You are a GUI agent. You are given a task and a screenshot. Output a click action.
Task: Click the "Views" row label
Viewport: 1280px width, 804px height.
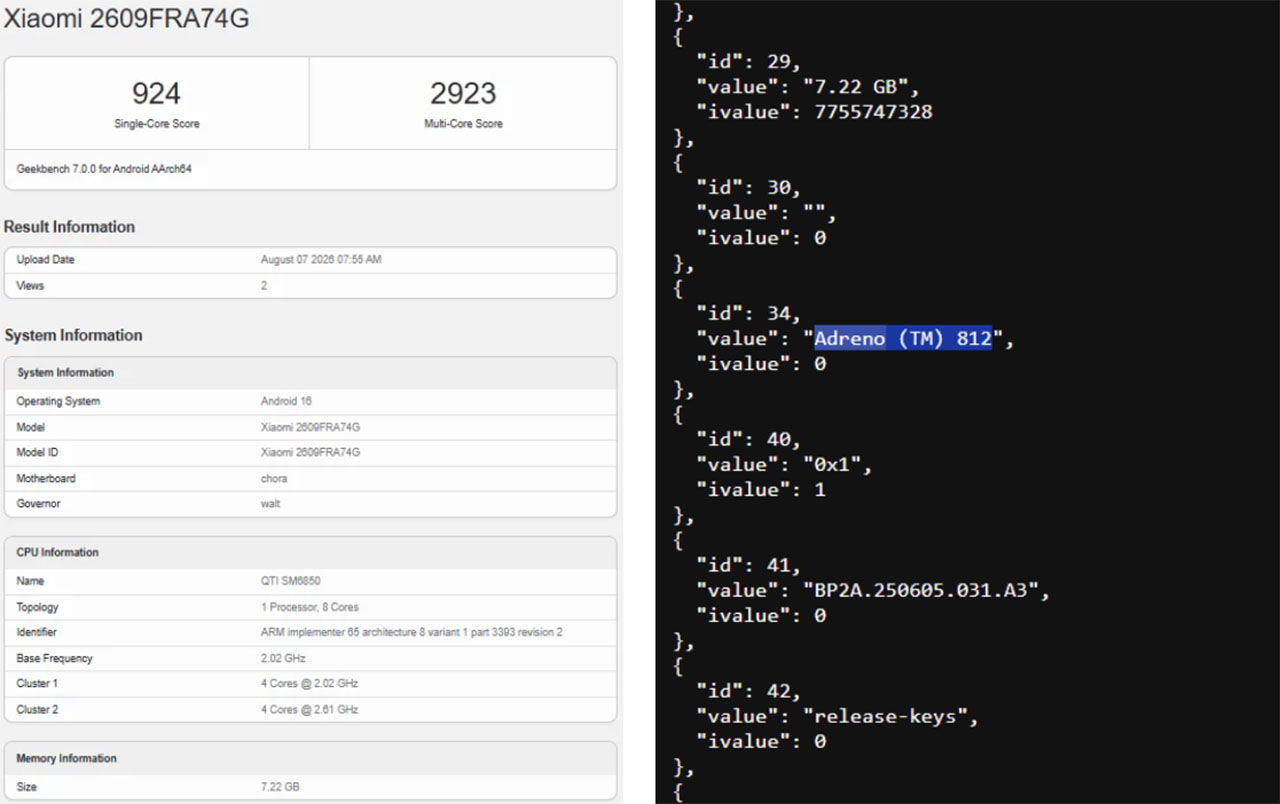point(30,286)
